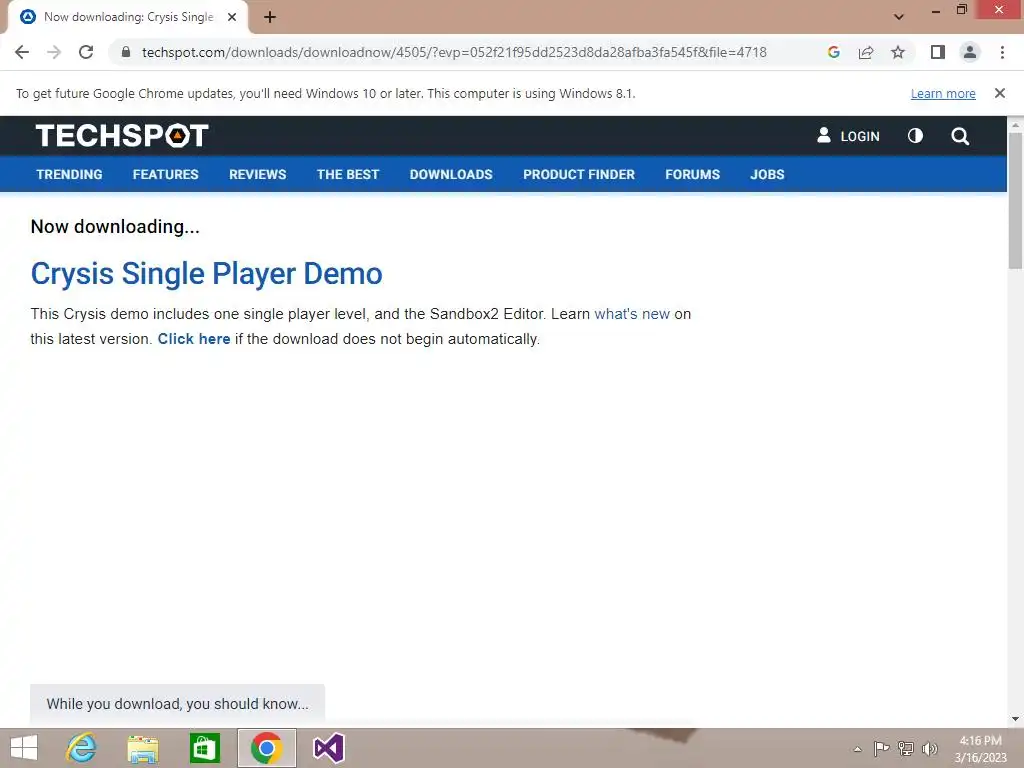The height and width of the screenshot is (768, 1024).
Task: Open TechSpot site search
Action: click(x=960, y=136)
